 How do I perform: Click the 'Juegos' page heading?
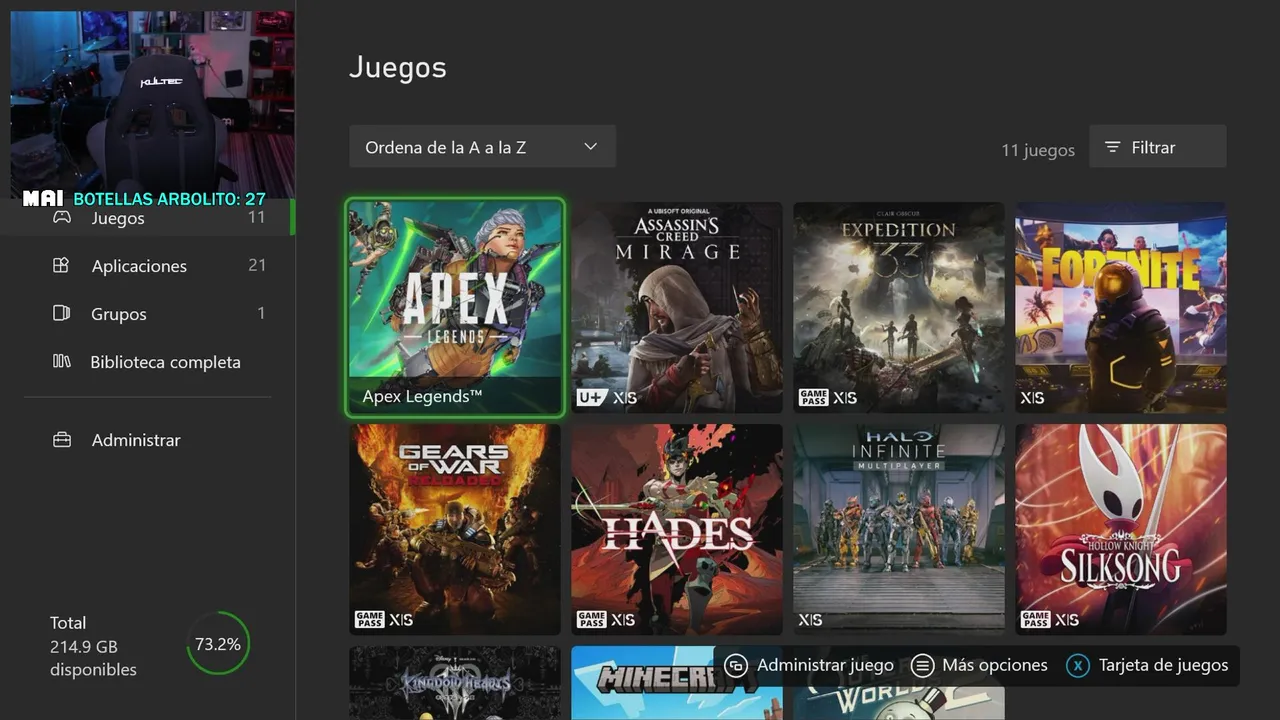[398, 68]
